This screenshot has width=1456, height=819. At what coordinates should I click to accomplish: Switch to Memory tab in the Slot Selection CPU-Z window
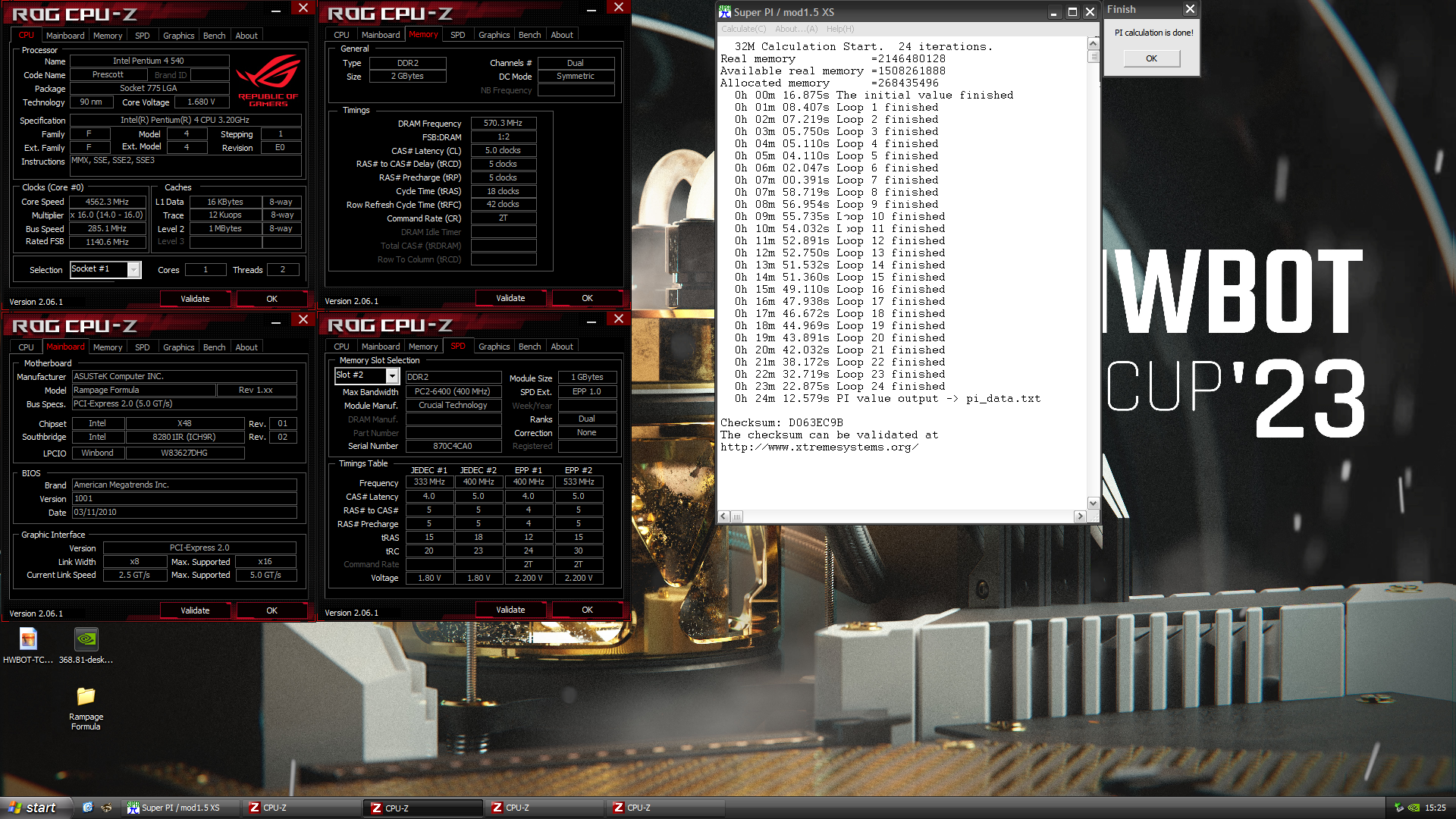422,347
